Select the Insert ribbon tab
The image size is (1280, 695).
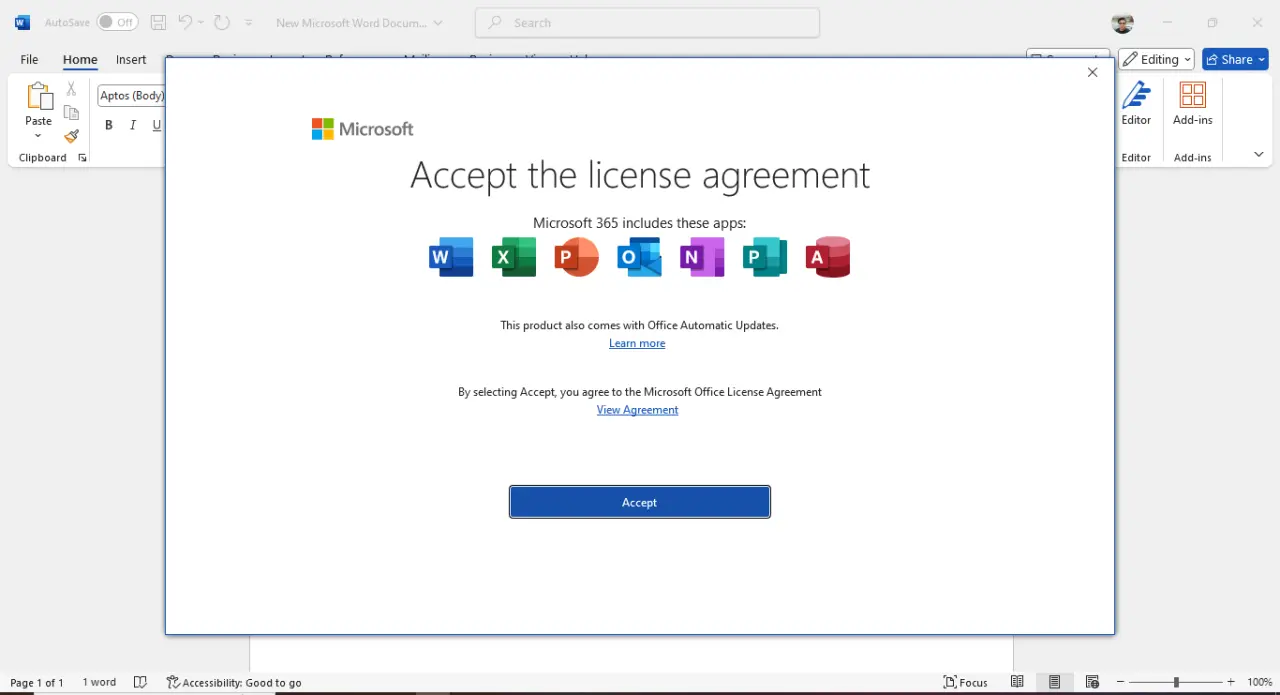pos(131,59)
